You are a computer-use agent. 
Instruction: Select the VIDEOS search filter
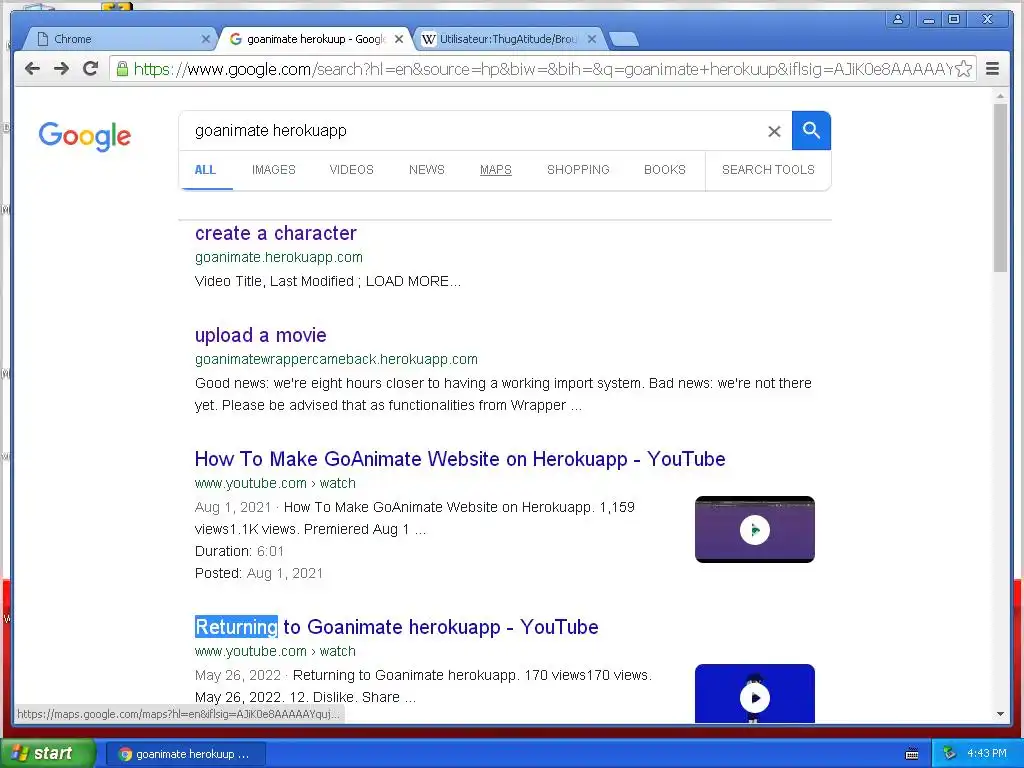click(x=351, y=170)
